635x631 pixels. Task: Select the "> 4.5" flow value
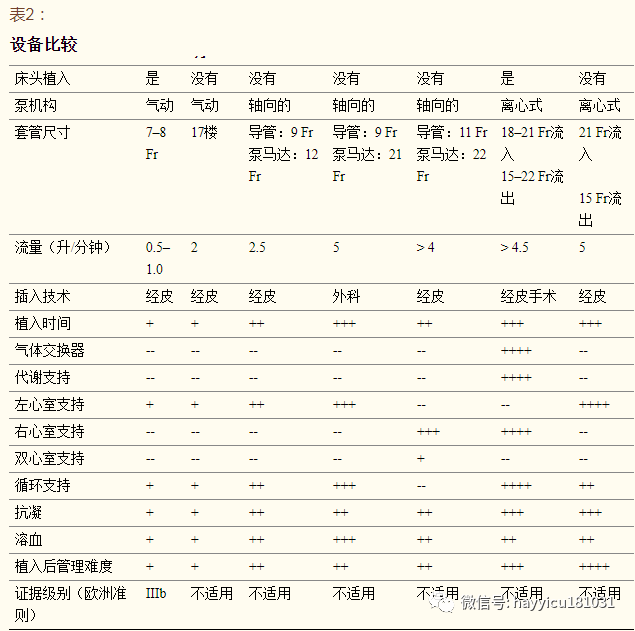click(x=514, y=247)
